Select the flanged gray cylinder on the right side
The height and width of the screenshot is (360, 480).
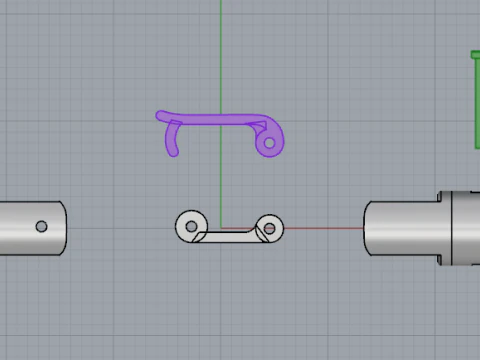[x=422, y=229]
